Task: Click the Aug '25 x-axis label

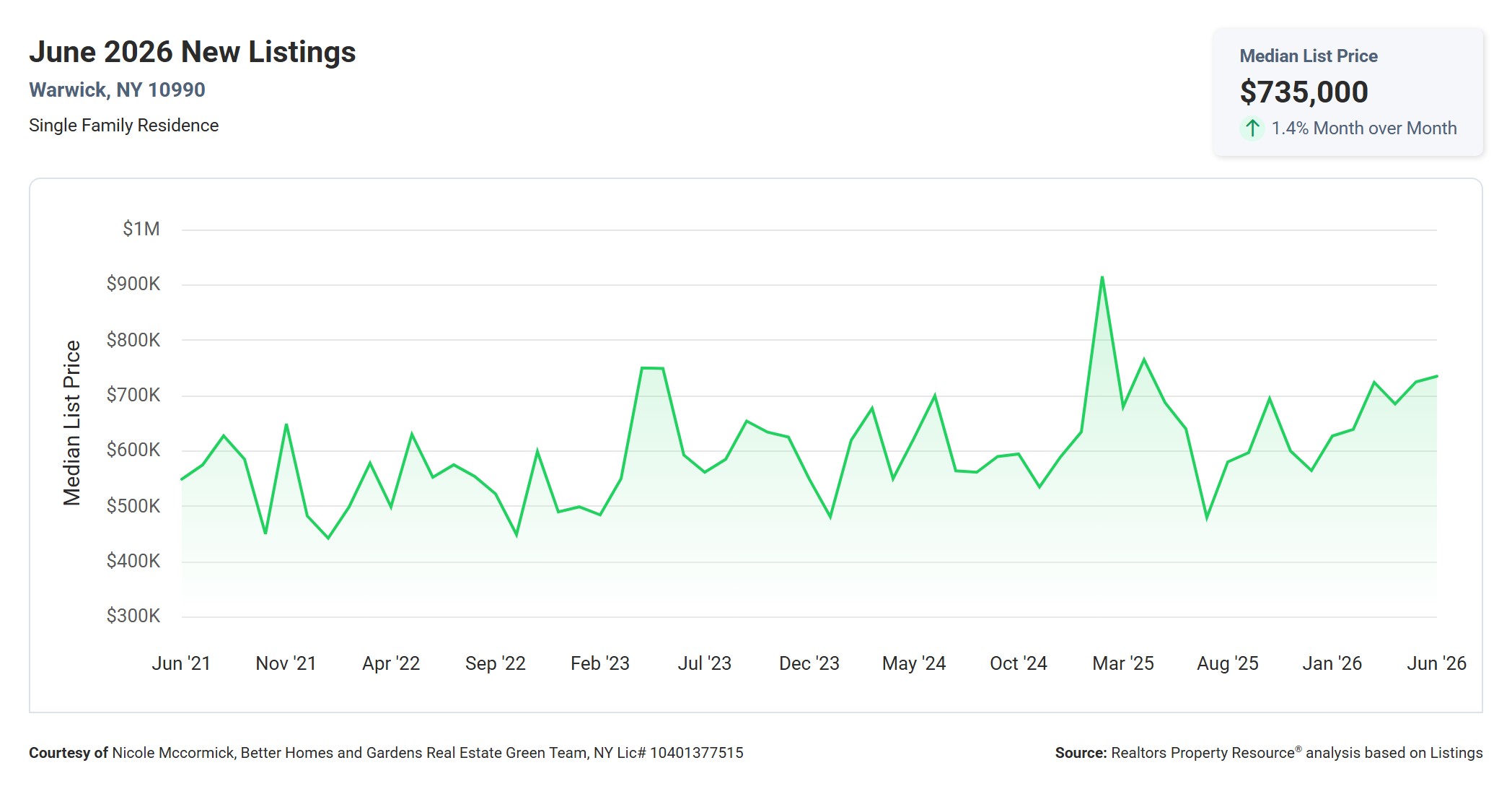Action: tap(1227, 663)
